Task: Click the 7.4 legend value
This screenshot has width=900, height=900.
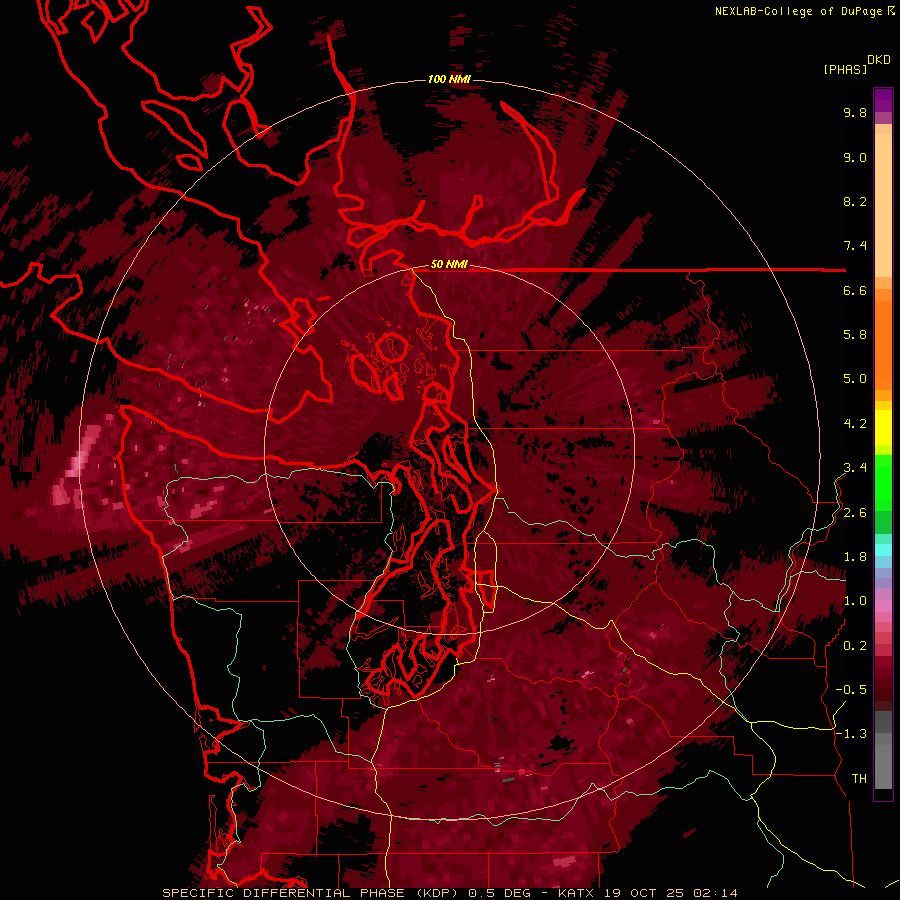Action: pyautogui.click(x=855, y=246)
